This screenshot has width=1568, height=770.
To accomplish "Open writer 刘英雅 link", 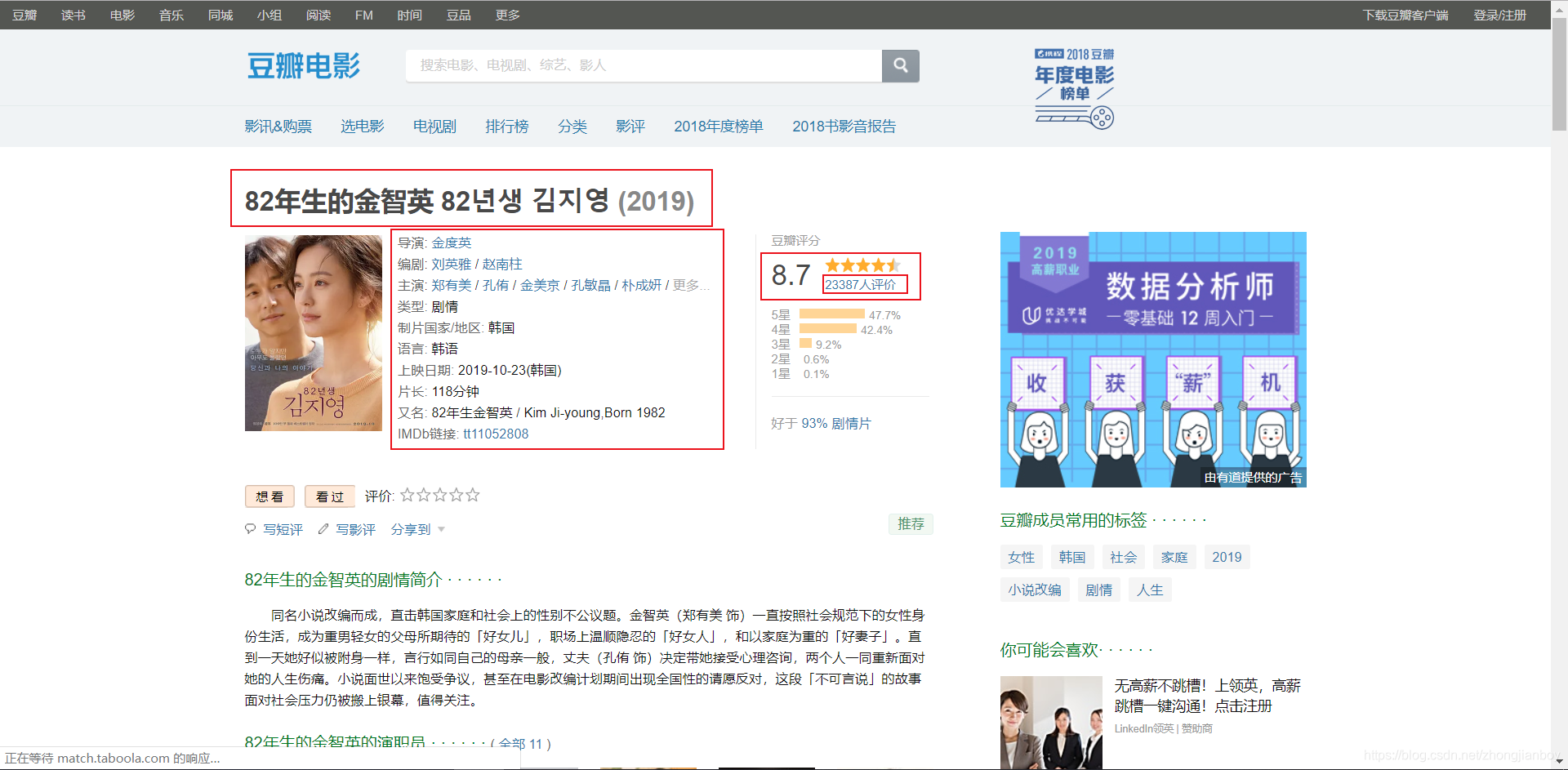I will coord(452,264).
